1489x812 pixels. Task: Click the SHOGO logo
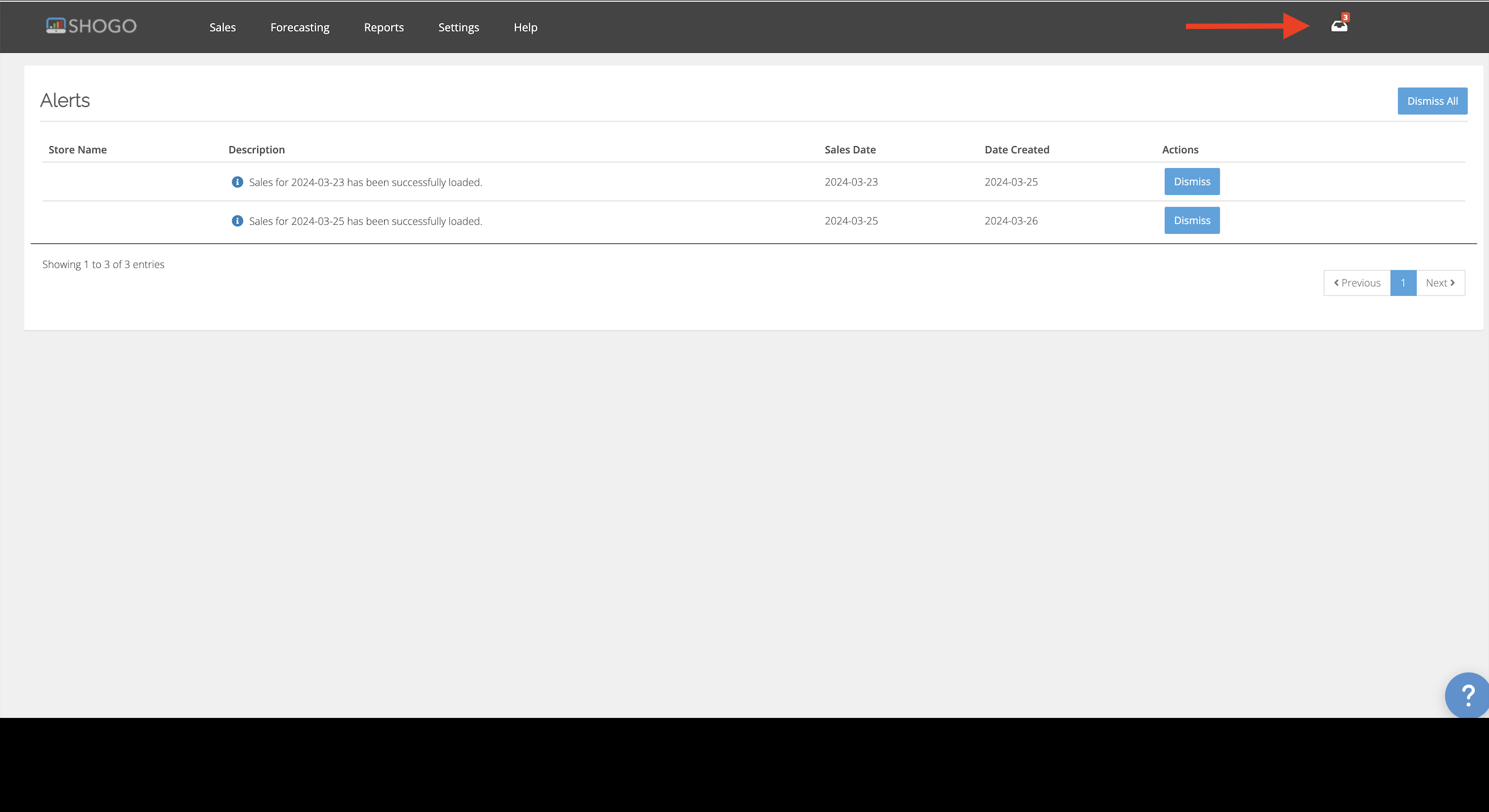(x=92, y=26)
